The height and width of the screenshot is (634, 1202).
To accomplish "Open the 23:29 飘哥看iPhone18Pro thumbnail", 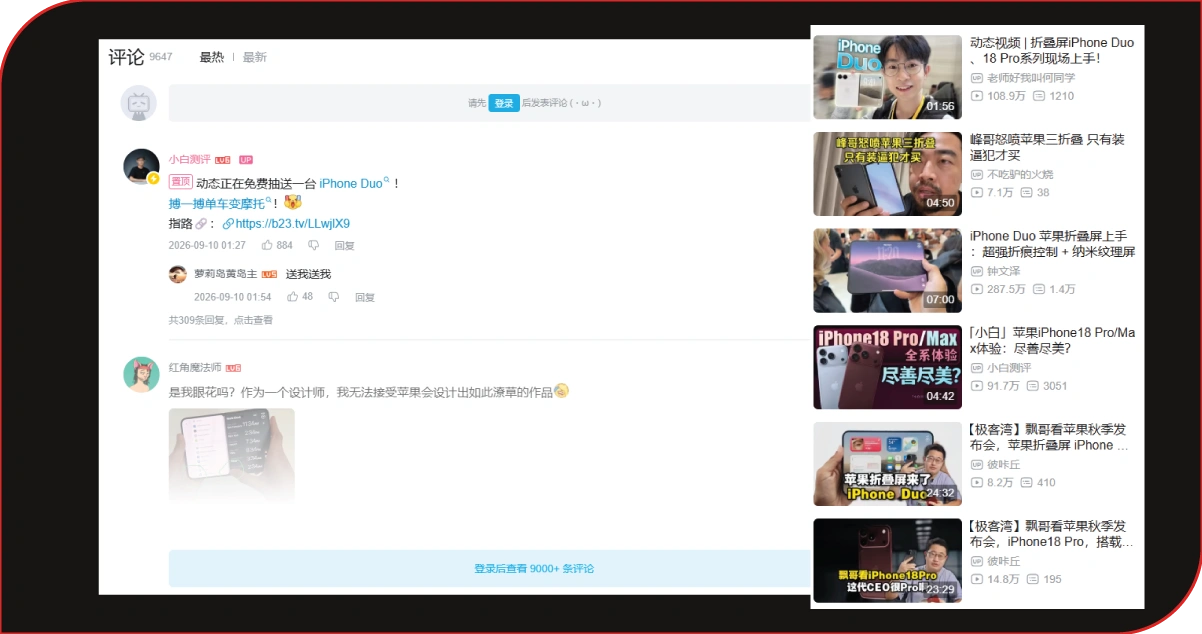I will click(887, 560).
